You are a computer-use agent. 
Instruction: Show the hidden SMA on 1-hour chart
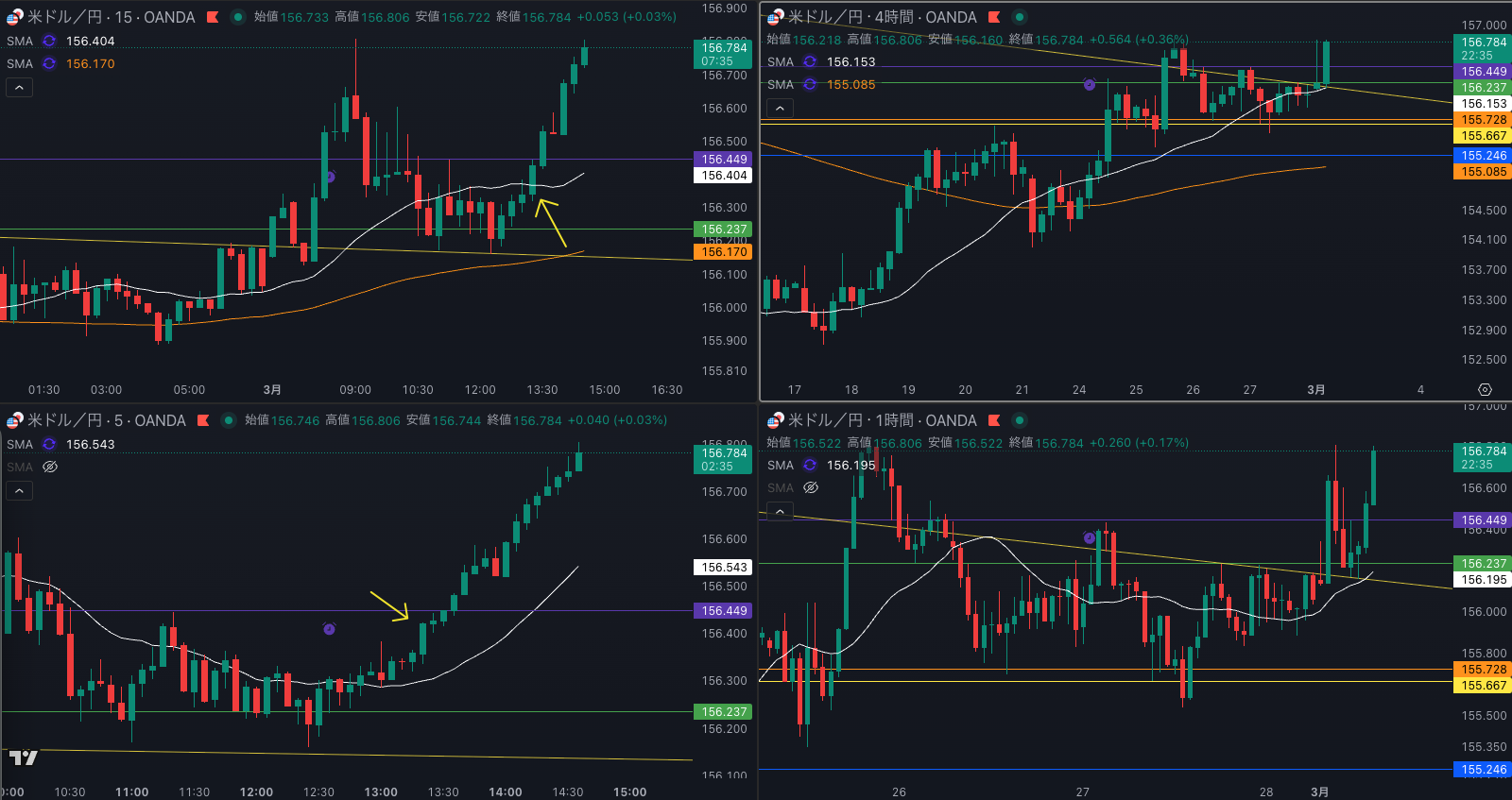[810, 487]
